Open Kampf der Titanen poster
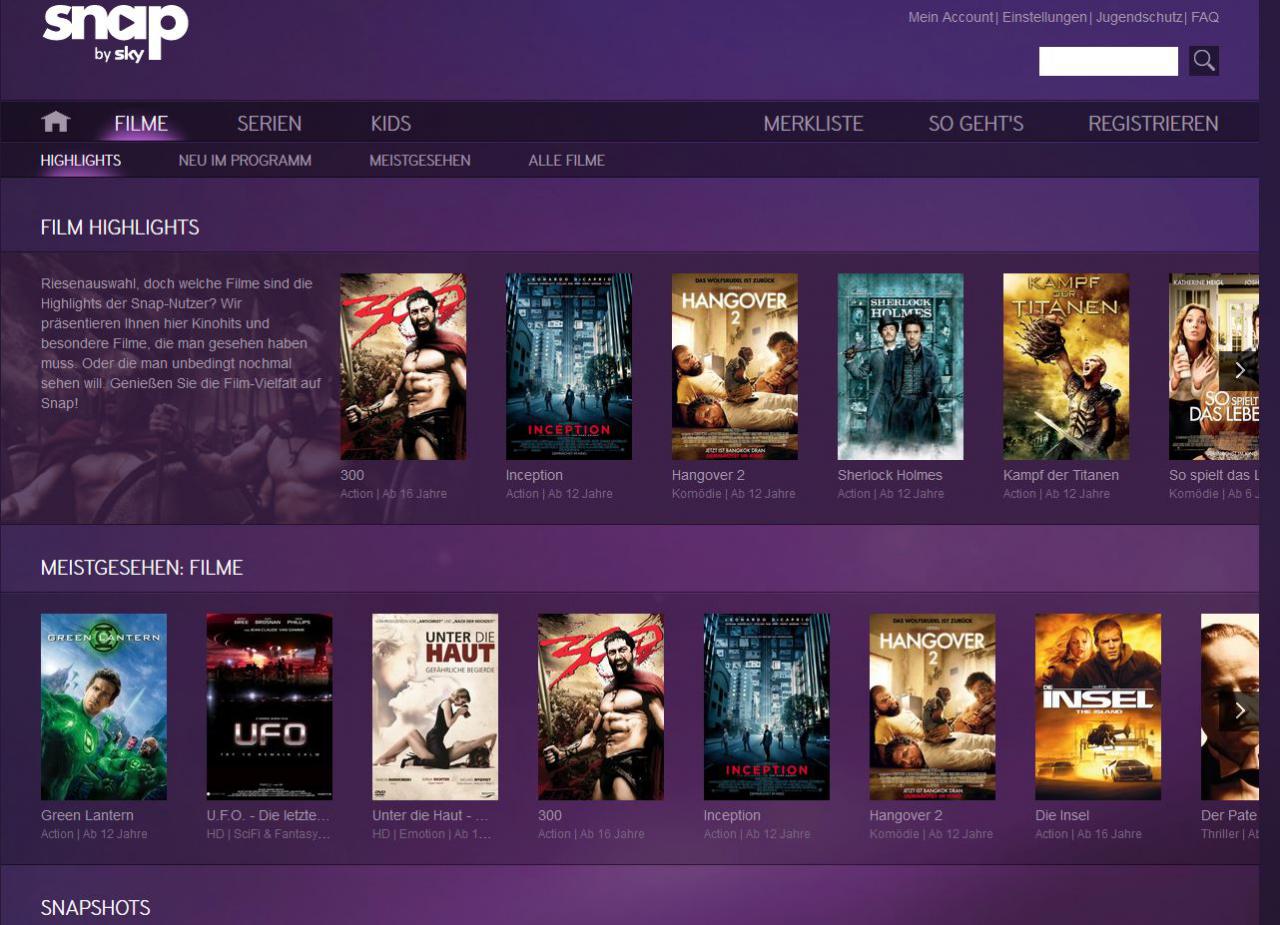 coord(1066,366)
